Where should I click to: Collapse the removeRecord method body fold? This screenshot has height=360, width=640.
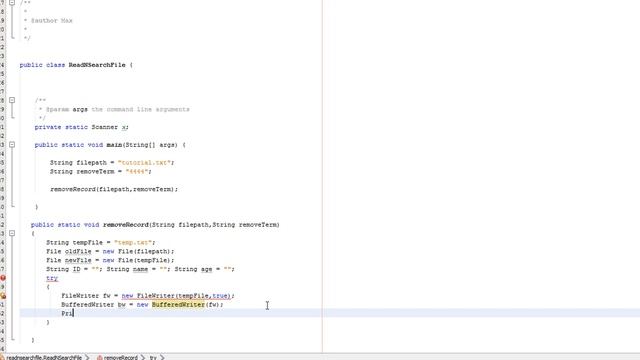(12, 233)
